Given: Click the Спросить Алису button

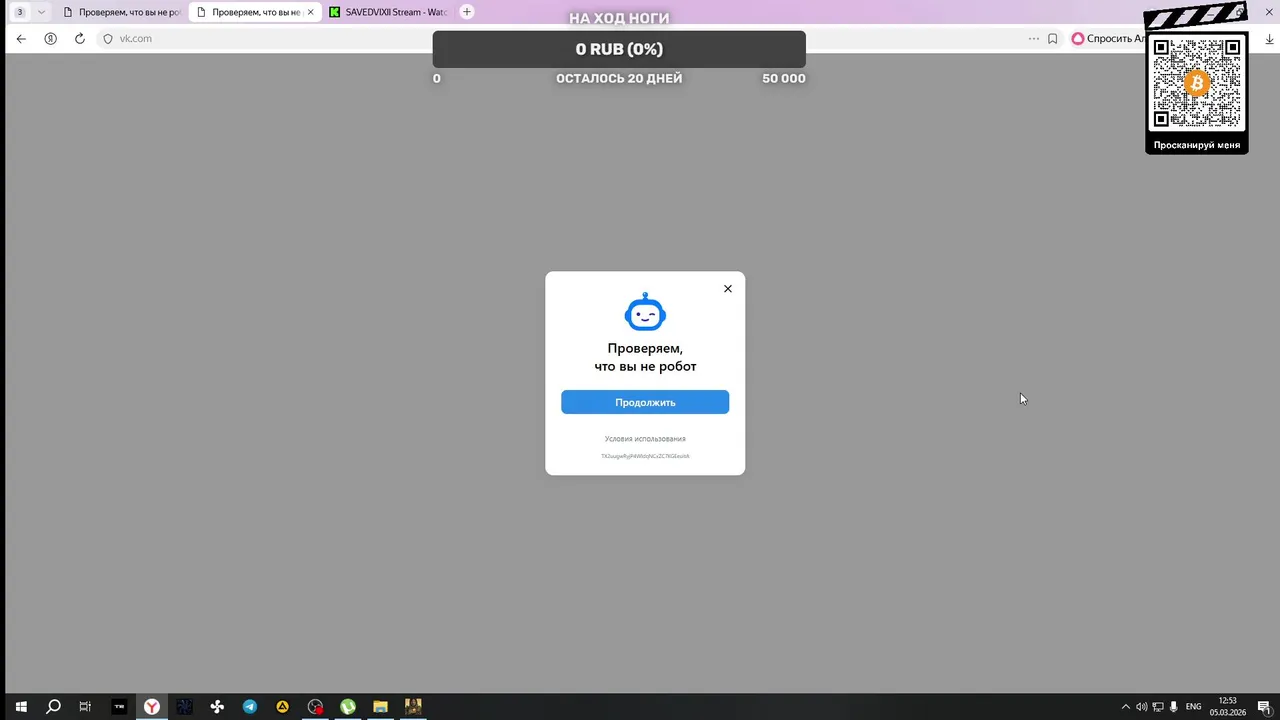Looking at the screenshot, I should click(x=1107, y=39).
